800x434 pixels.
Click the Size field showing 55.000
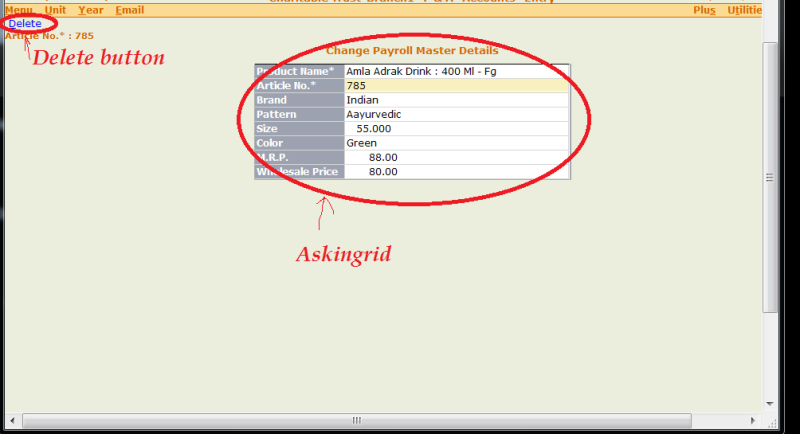pos(457,129)
